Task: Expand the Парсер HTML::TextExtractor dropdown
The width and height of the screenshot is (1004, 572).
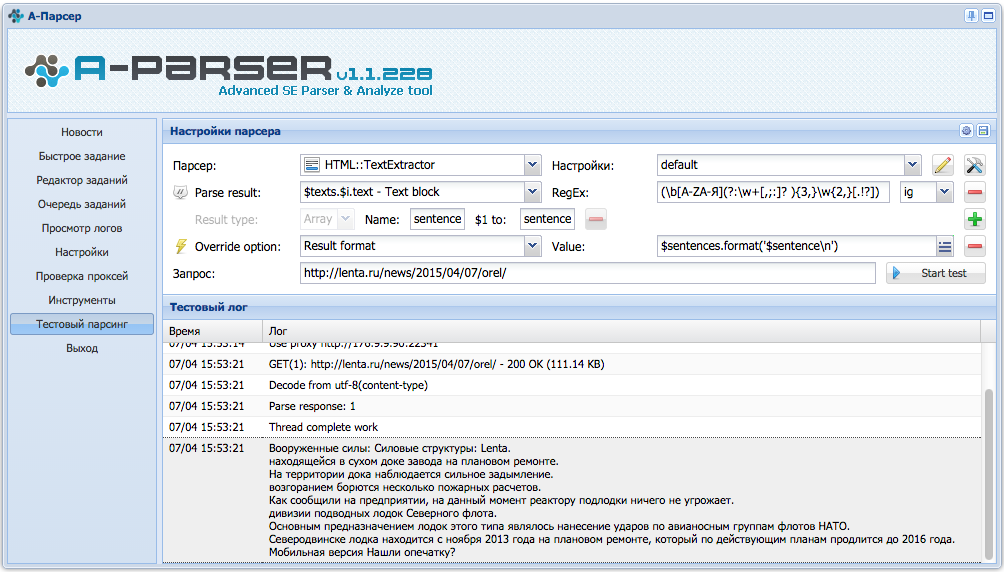Action: [533, 165]
